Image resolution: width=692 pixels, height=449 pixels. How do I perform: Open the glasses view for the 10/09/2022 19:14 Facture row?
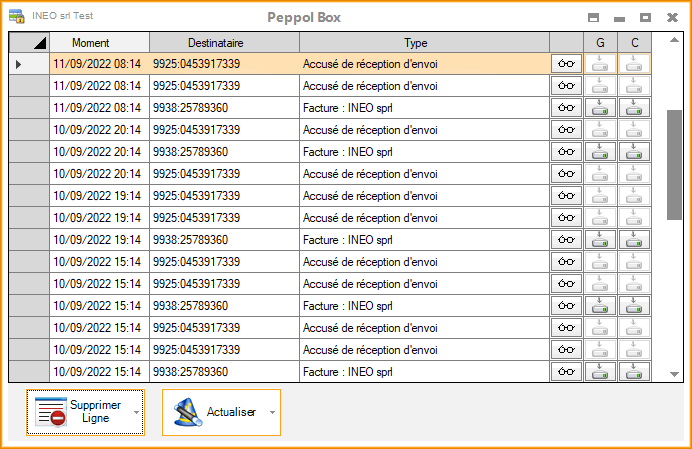[x=566, y=240]
